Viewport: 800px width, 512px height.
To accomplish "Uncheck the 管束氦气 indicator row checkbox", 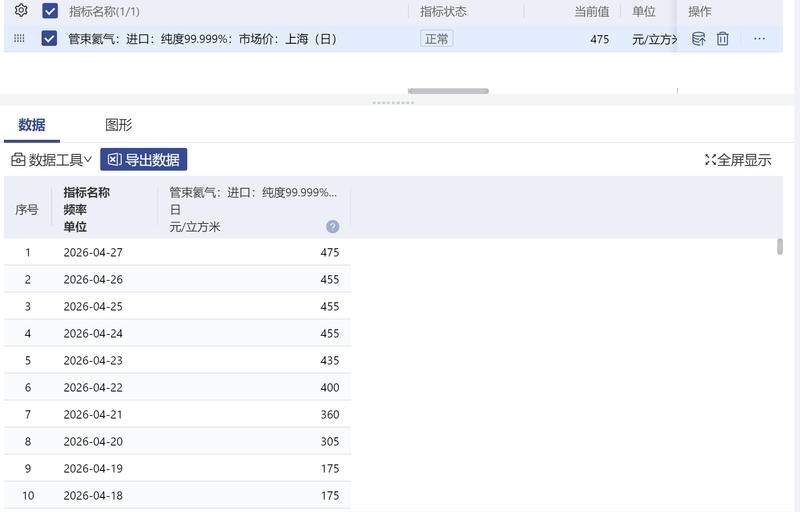I will pyautogui.click(x=49, y=38).
